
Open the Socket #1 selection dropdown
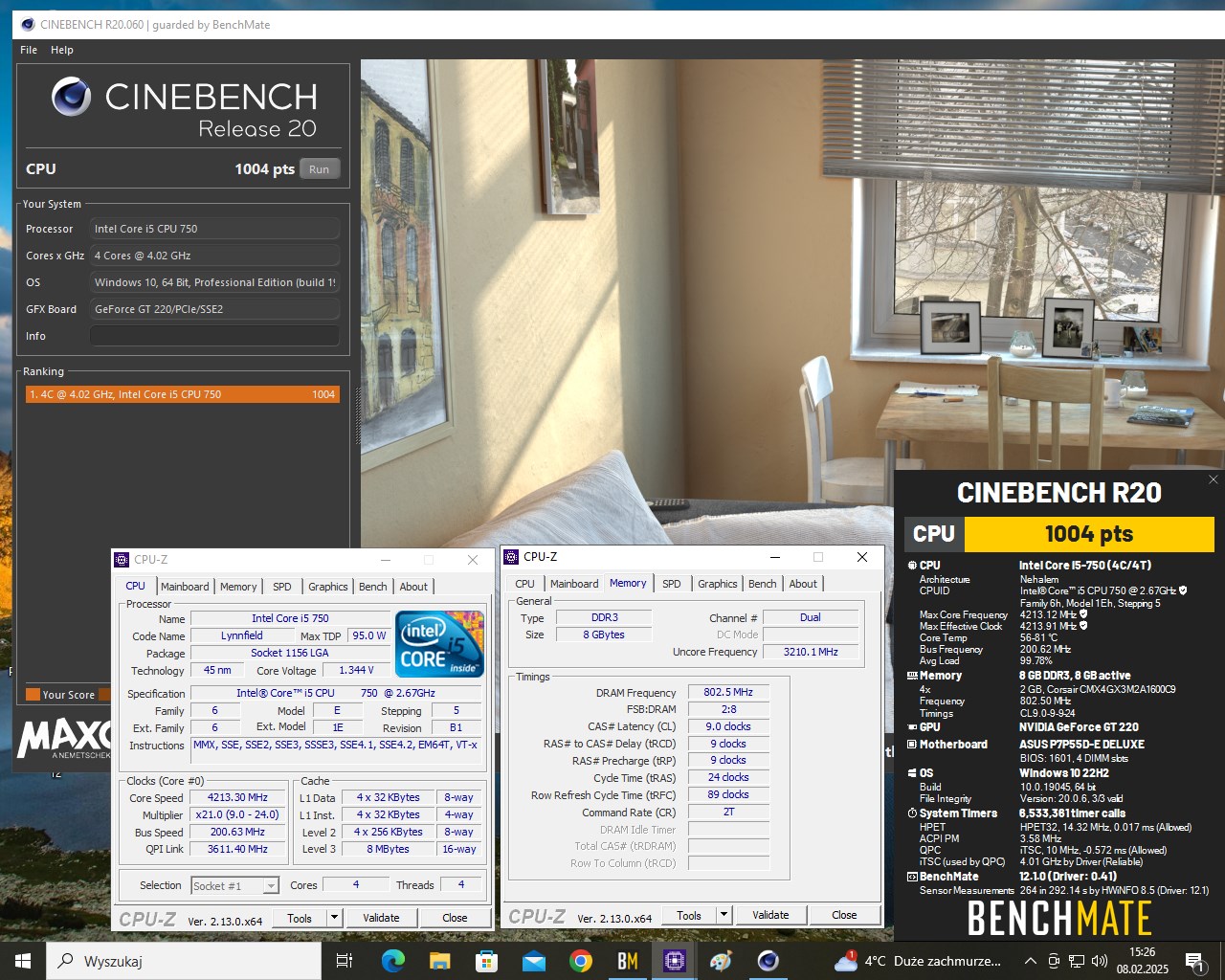click(x=235, y=886)
